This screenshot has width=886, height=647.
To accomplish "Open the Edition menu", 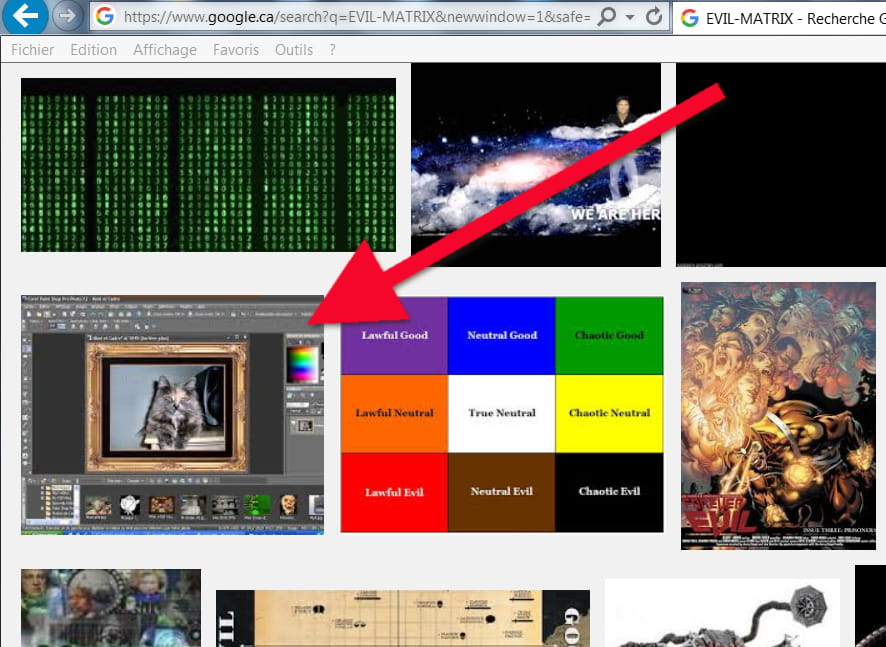I will point(94,49).
